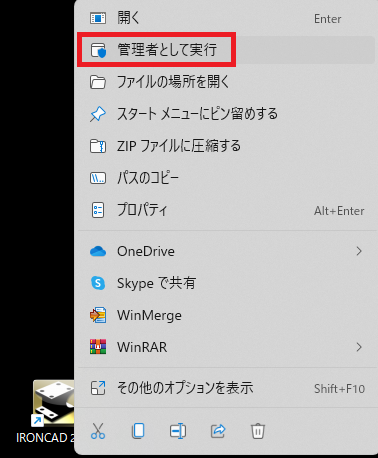
Task: Click the WinRAR books icon
Action: 98,347
